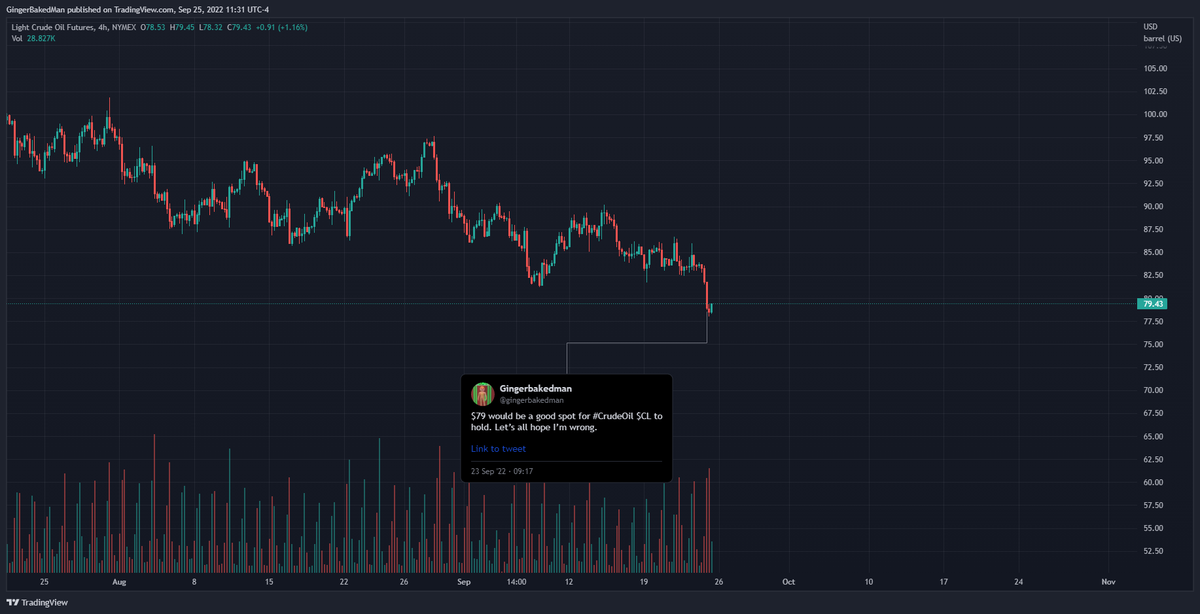1200x614 pixels.
Task: Click the 85.00 price axis label
Action: (x=1153, y=252)
